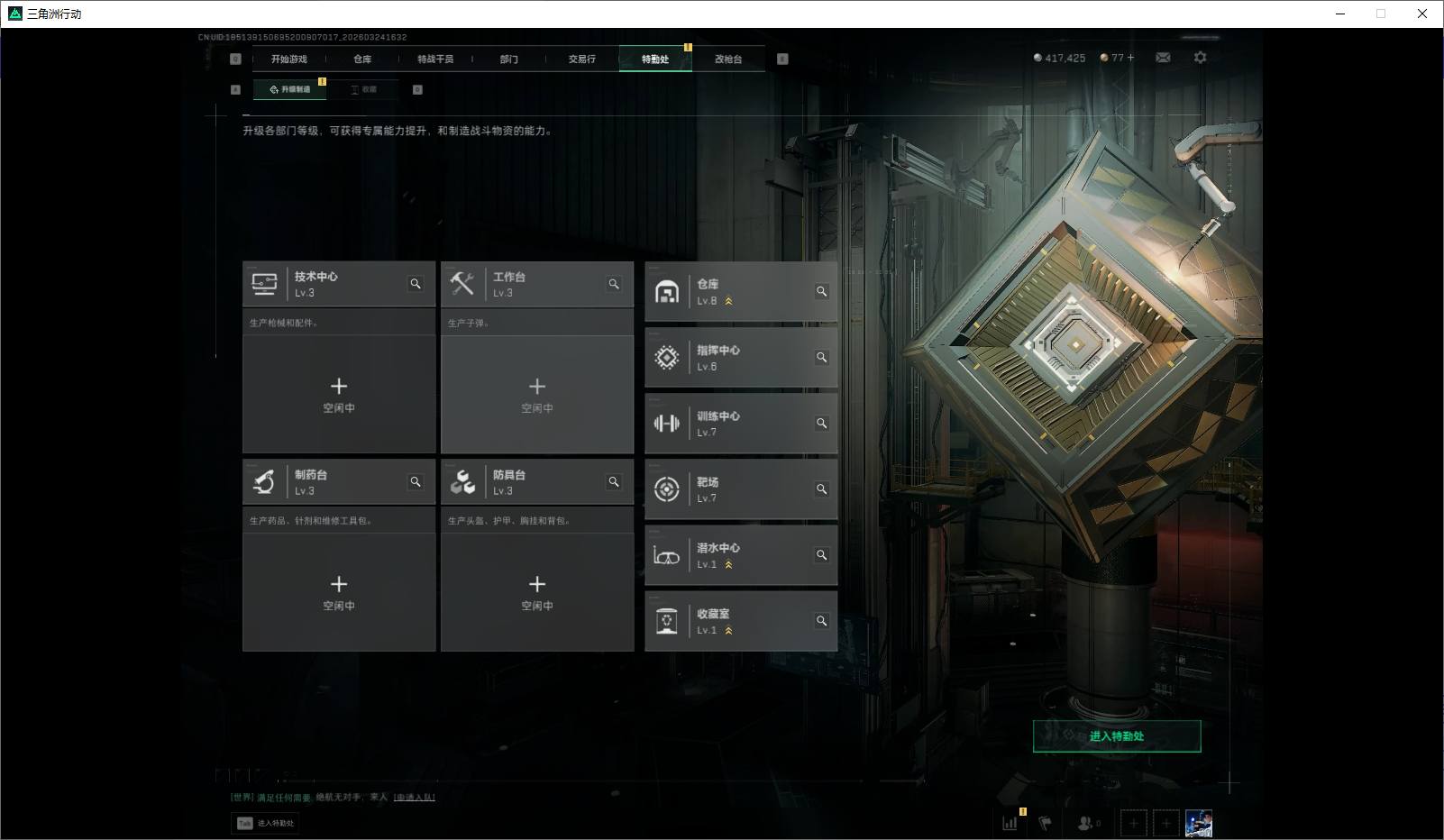The width and height of the screenshot is (1444, 840).
Task: Click the 申请入队 link in chat
Action: (414, 797)
